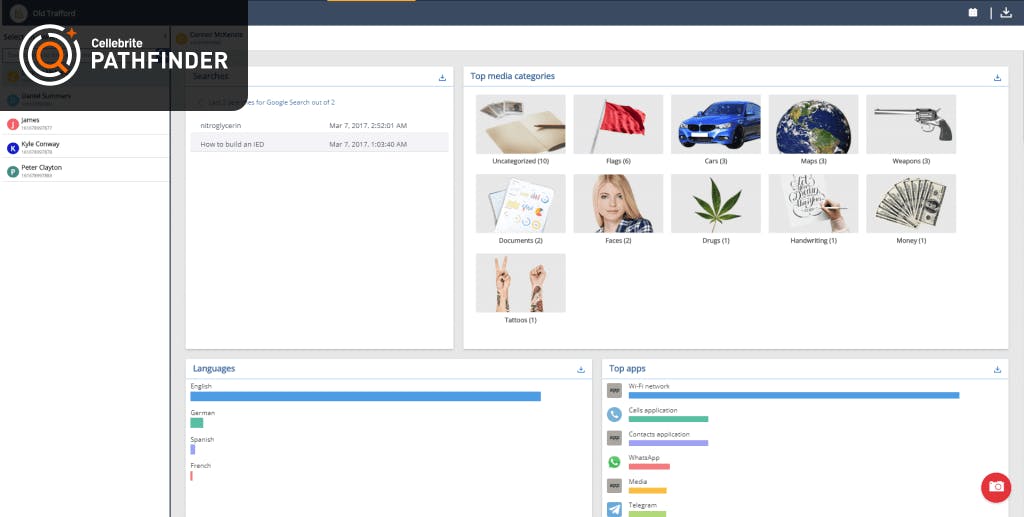
Task: Export the Top apps chart
Action: pyautogui.click(x=997, y=369)
